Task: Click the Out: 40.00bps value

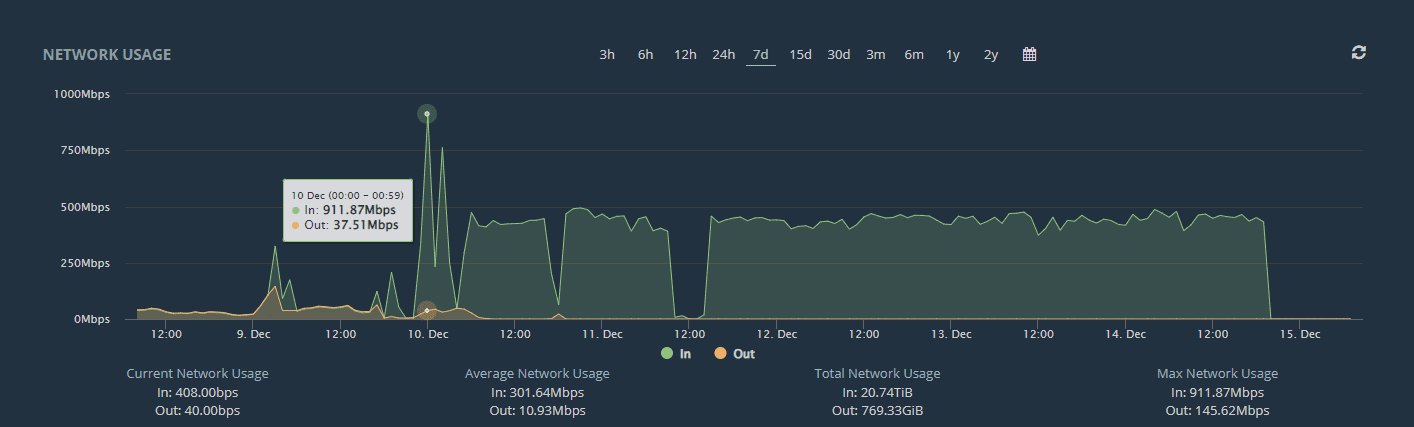Action: click(197, 411)
